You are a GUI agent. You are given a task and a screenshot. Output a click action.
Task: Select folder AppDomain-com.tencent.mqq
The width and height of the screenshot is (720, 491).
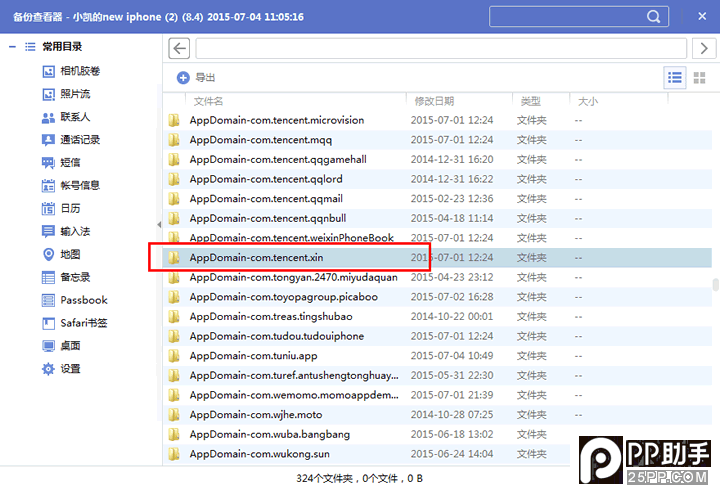coord(437,140)
